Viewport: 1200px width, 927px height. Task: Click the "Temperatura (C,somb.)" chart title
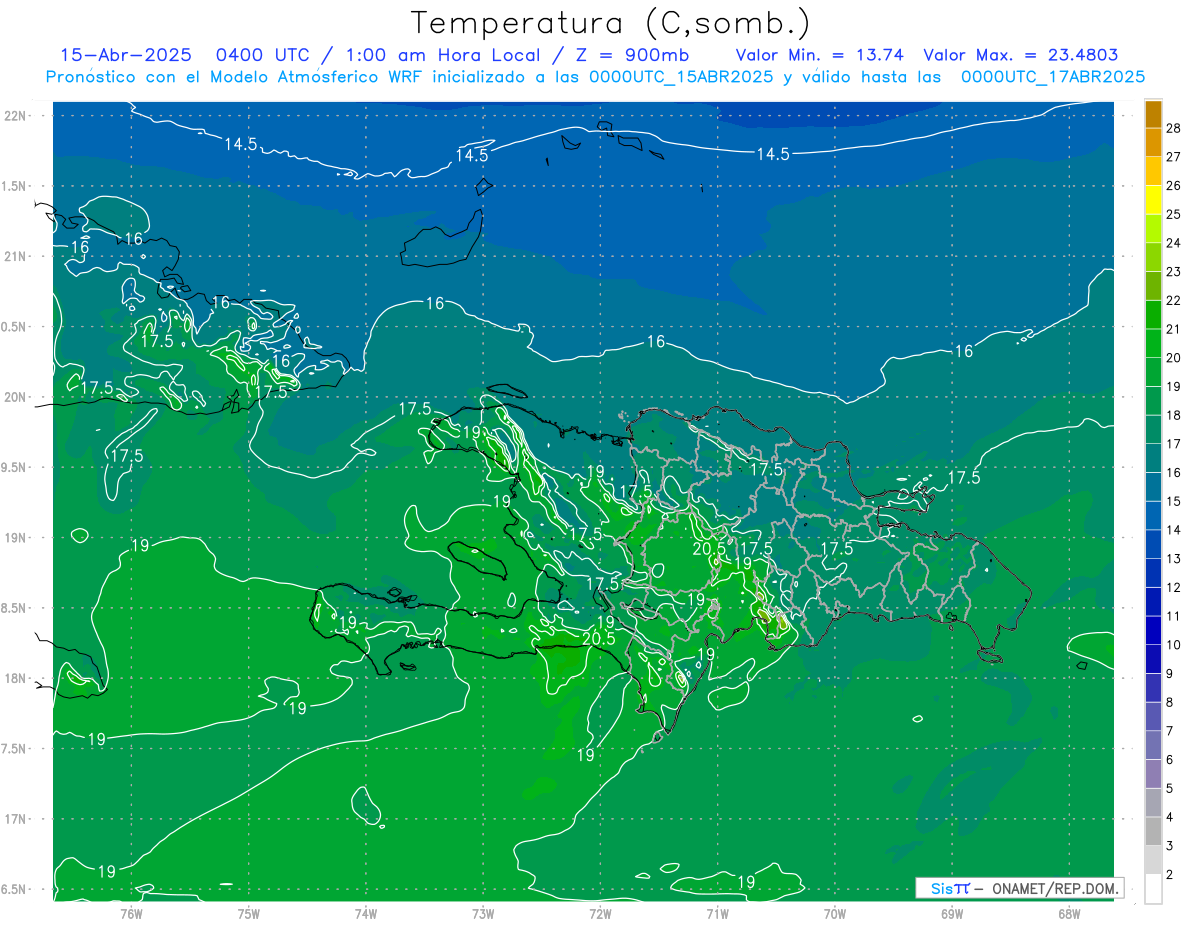610,23
